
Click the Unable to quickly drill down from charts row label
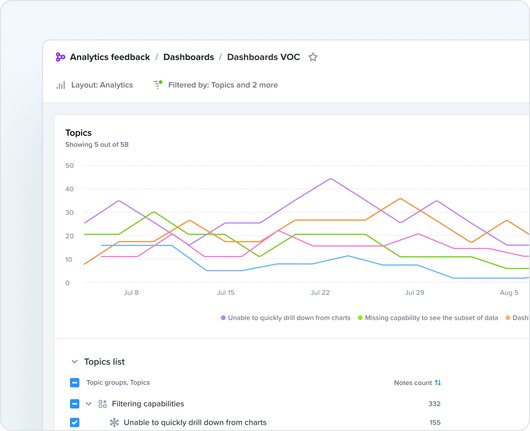(x=195, y=422)
